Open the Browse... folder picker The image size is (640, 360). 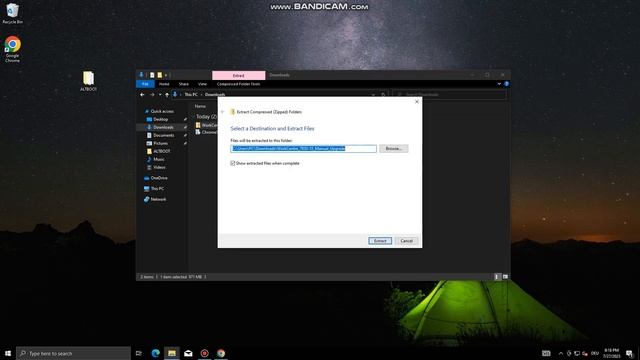point(393,149)
